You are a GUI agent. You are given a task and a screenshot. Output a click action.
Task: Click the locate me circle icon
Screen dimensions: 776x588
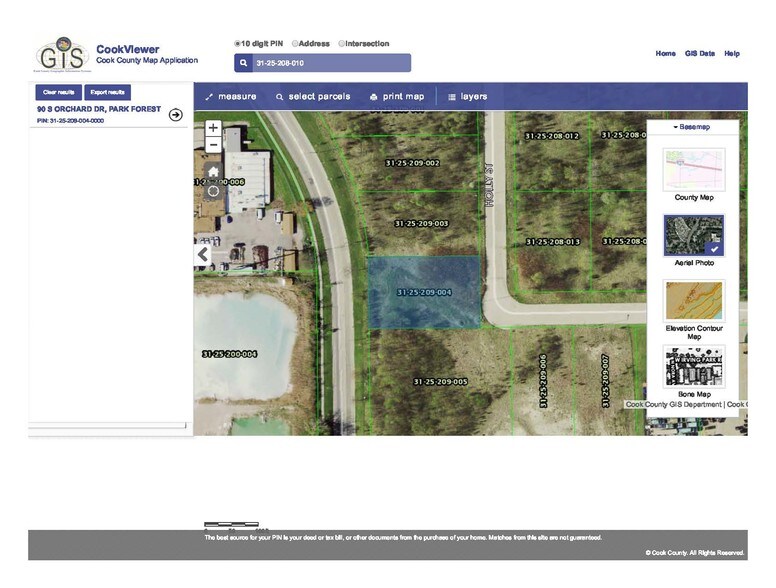click(213, 190)
